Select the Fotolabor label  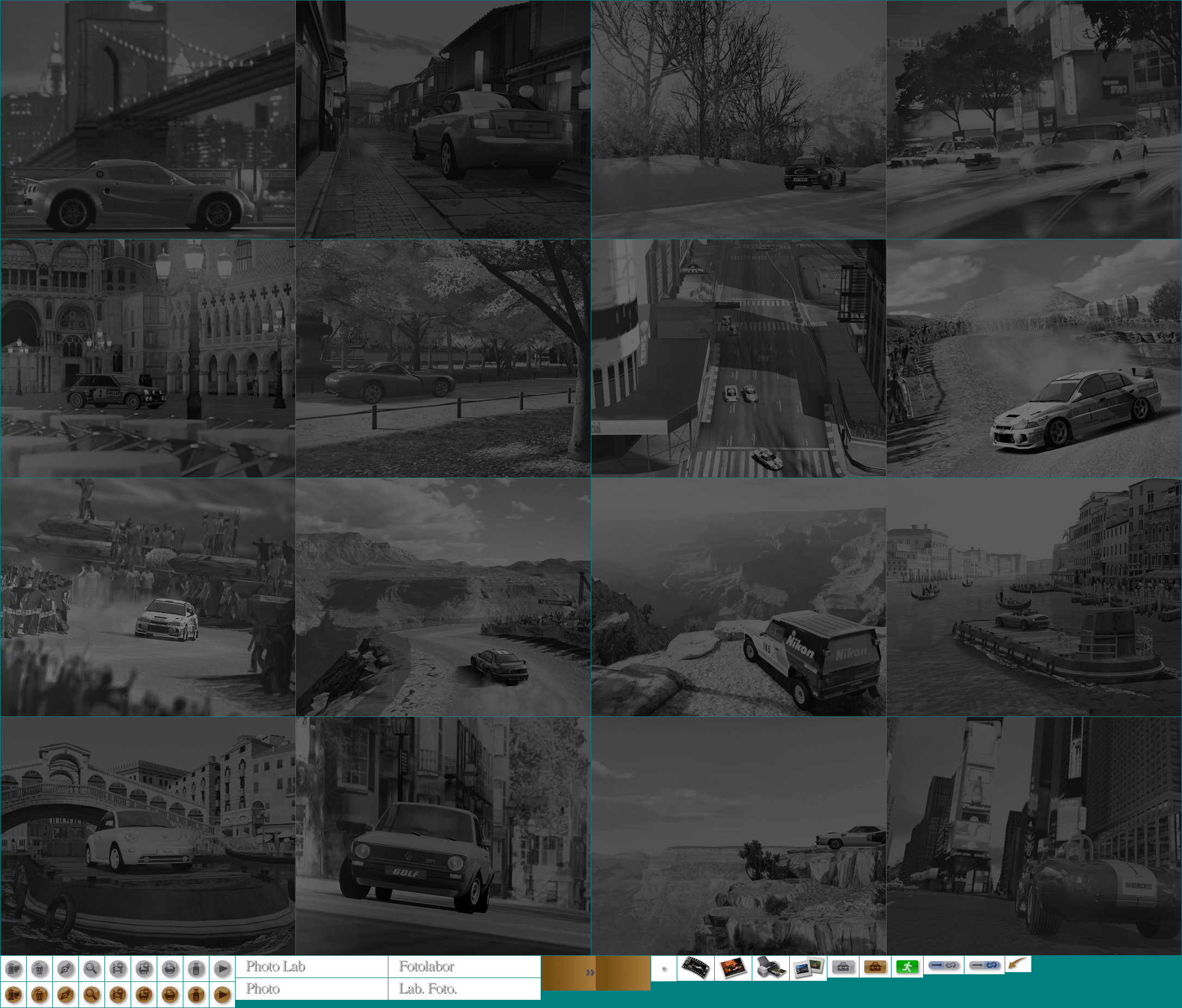426,966
